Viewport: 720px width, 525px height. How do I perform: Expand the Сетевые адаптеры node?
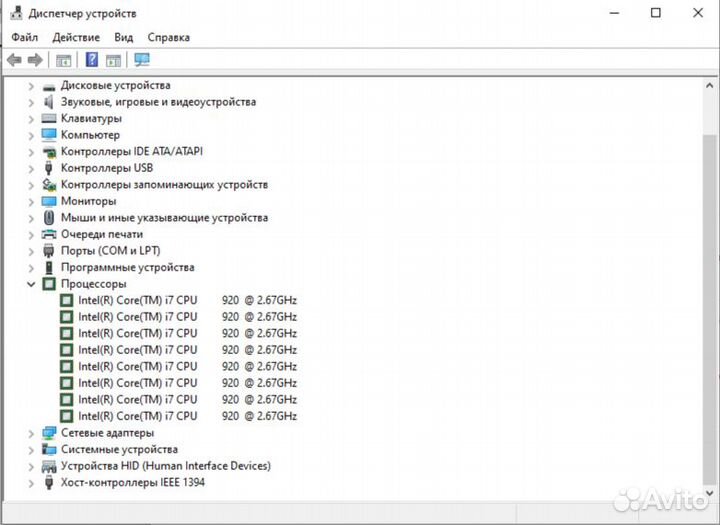[x=31, y=433]
